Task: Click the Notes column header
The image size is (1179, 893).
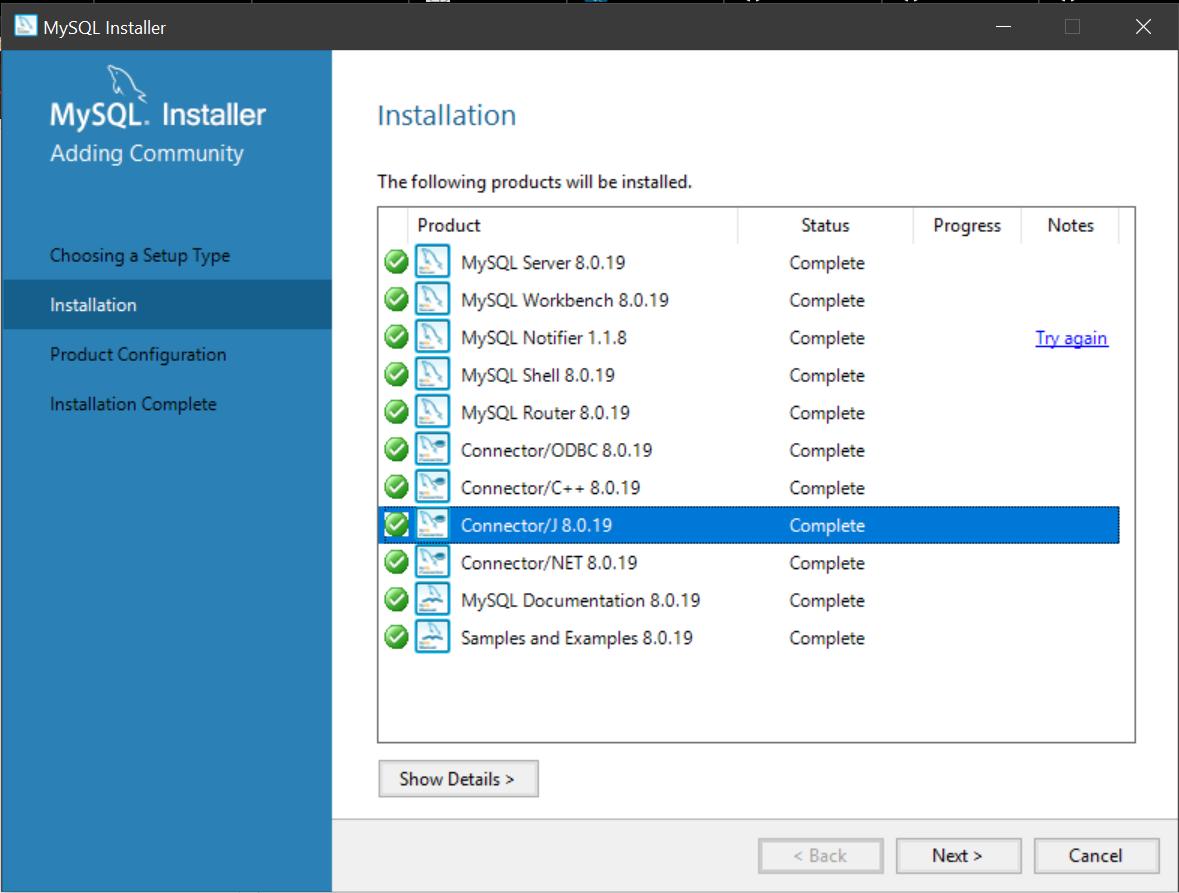Action: 1070,226
